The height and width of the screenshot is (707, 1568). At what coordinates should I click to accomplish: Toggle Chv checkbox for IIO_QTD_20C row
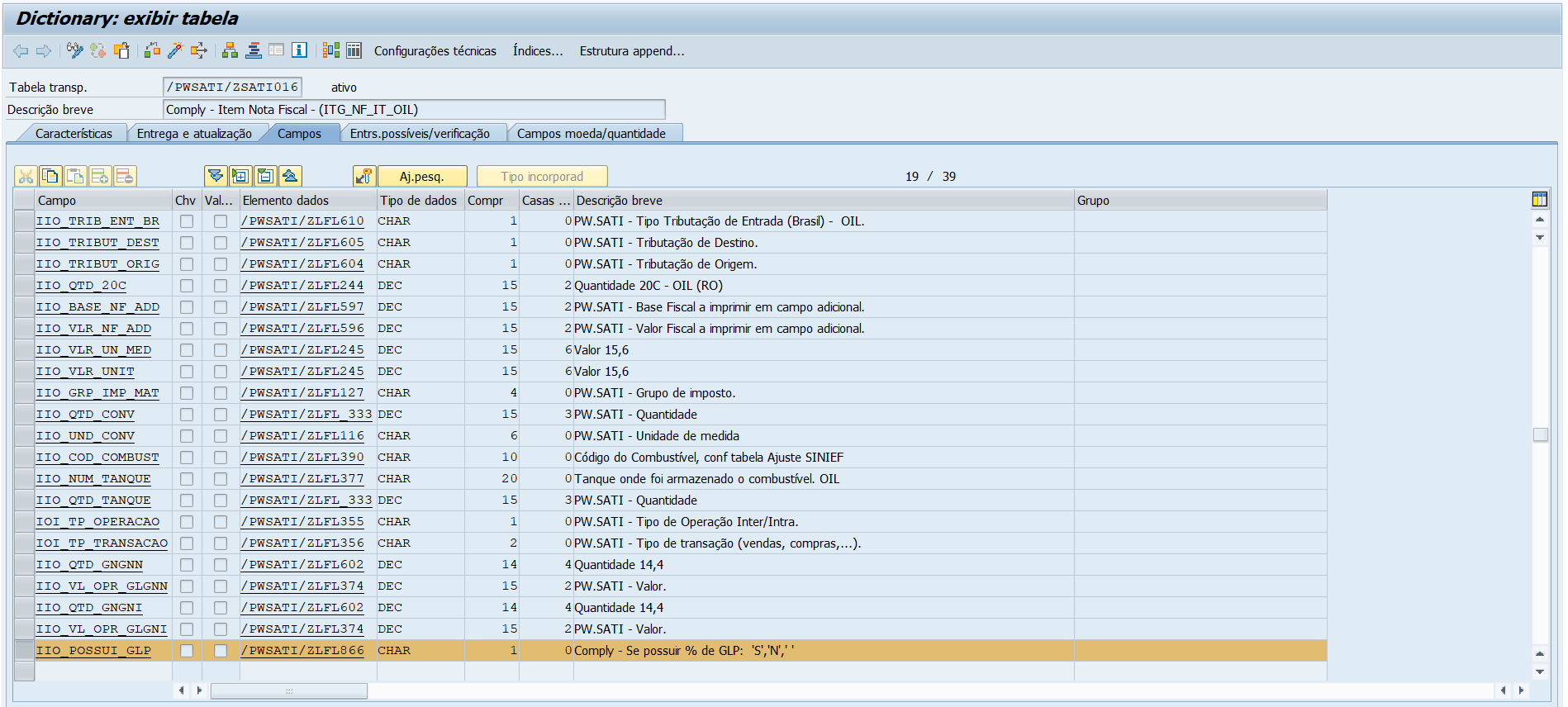coord(187,286)
